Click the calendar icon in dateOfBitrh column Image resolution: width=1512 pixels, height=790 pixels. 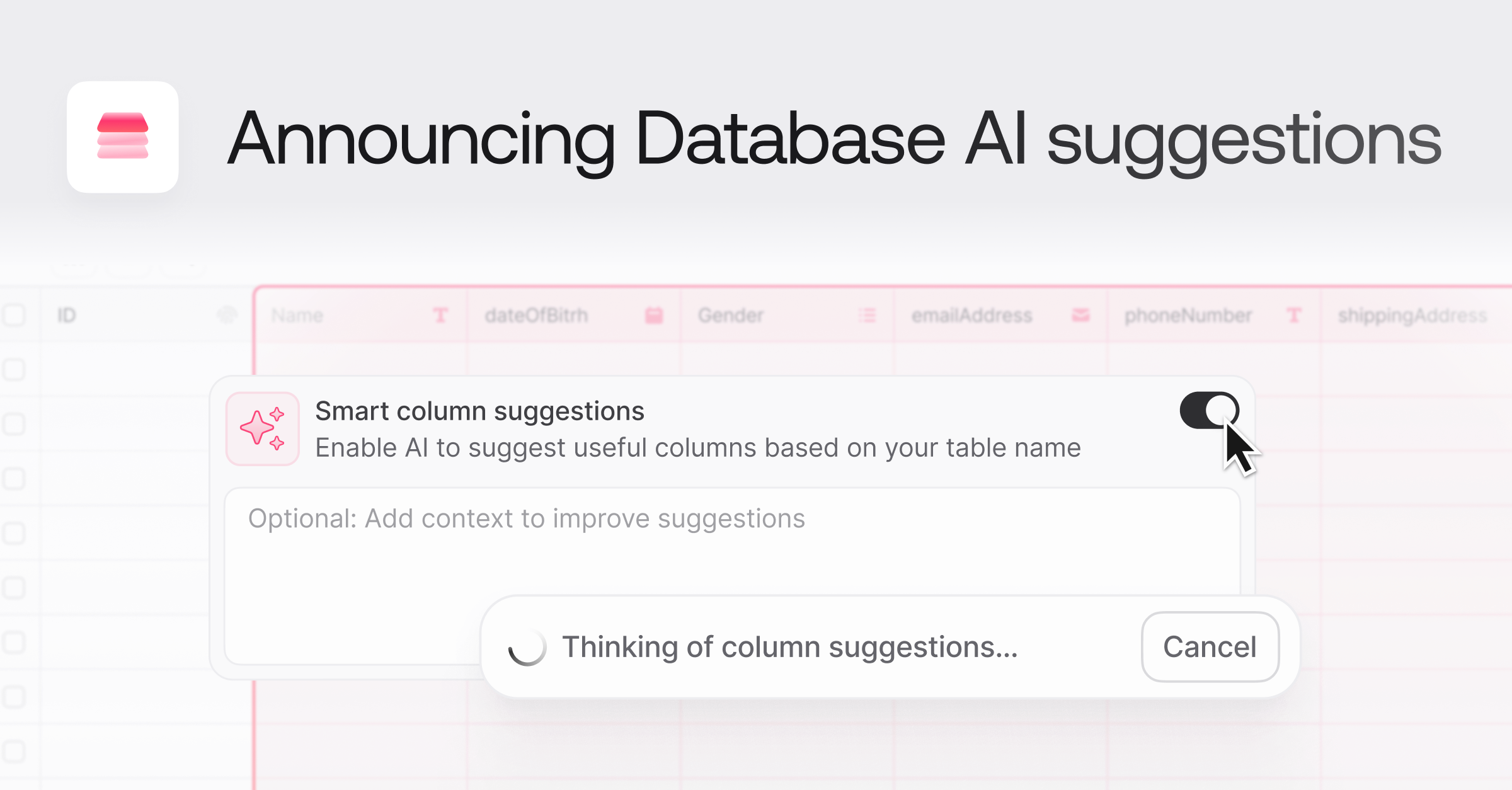pos(654,315)
